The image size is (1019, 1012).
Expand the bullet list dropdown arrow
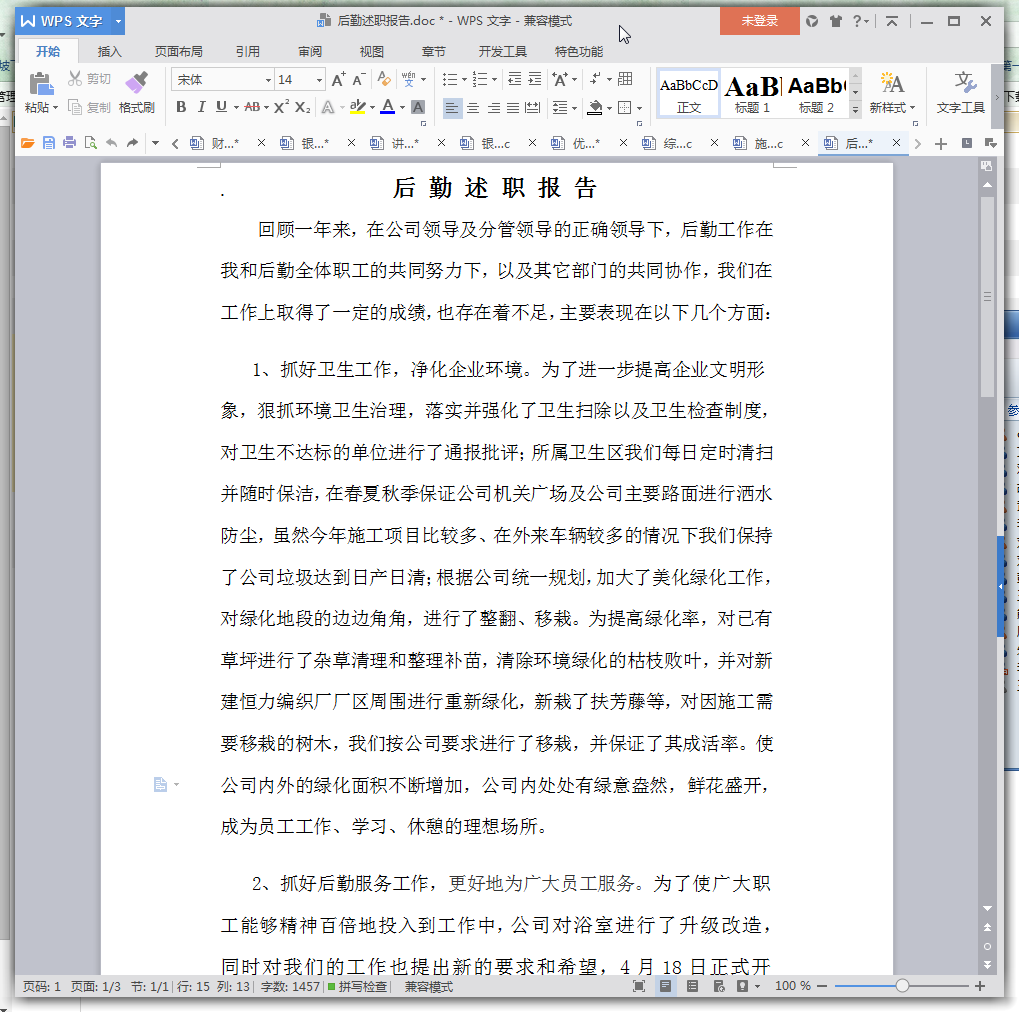pyautogui.click(x=464, y=80)
